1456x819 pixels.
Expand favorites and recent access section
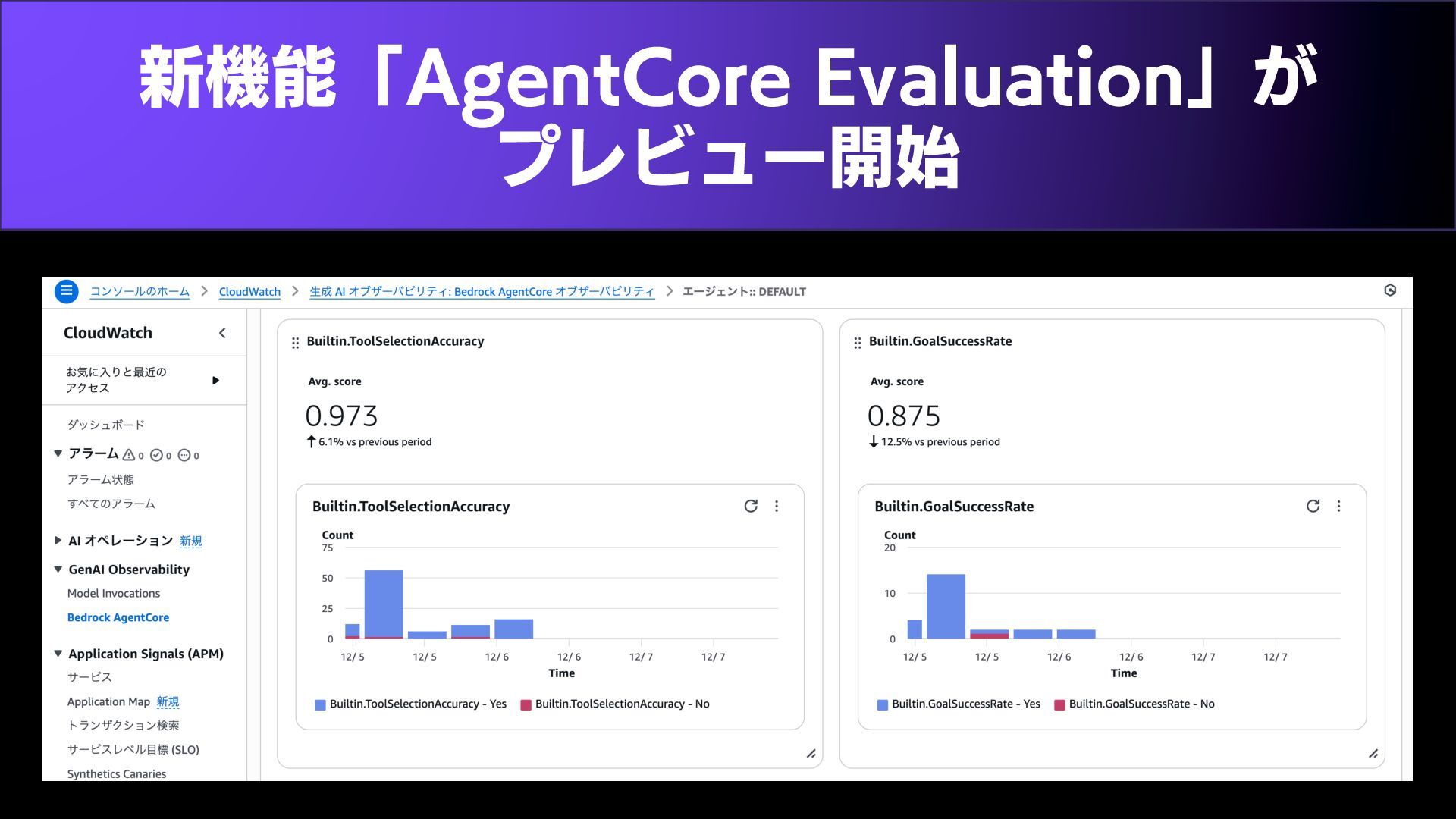click(x=215, y=380)
